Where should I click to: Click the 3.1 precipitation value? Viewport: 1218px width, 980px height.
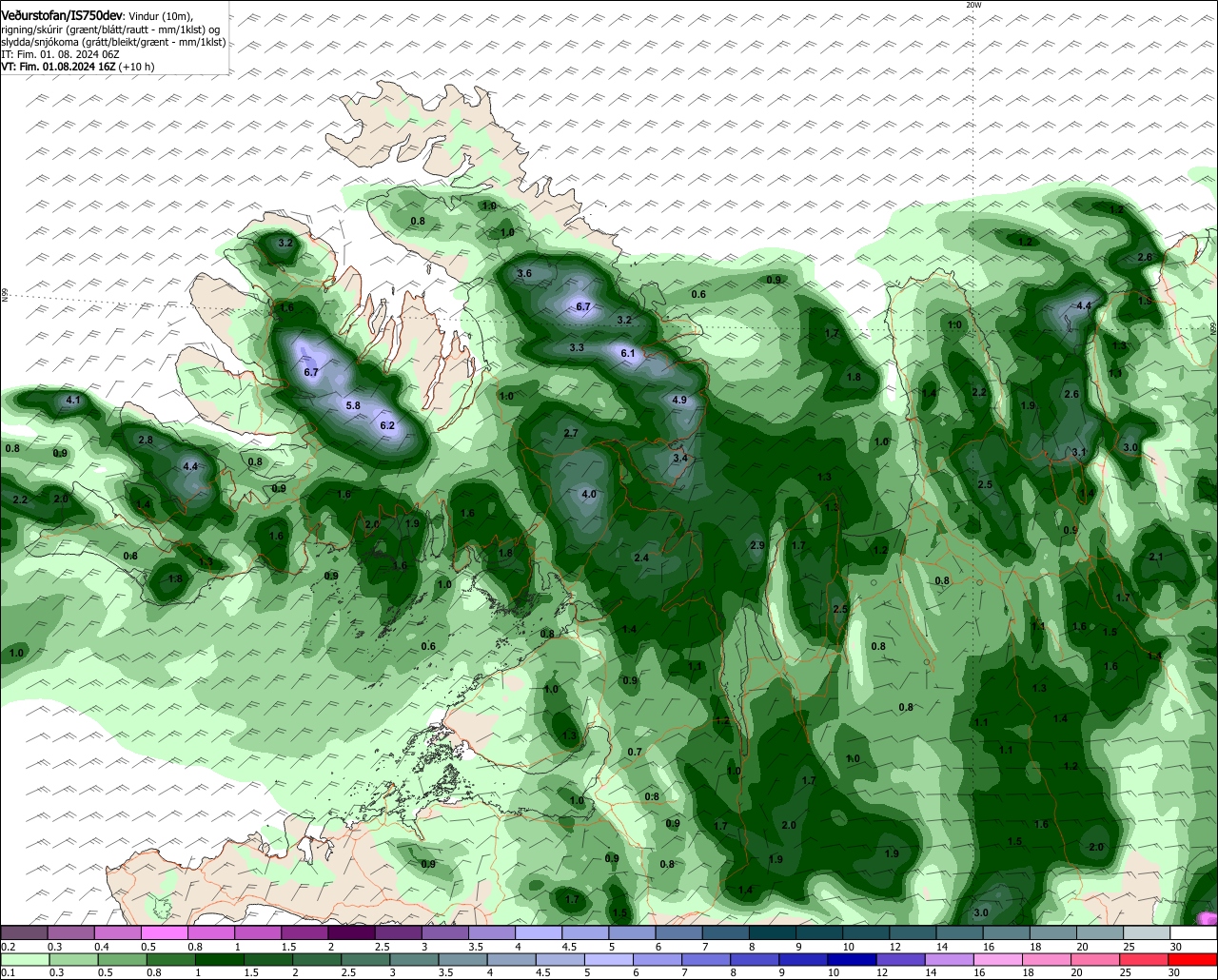click(1079, 452)
